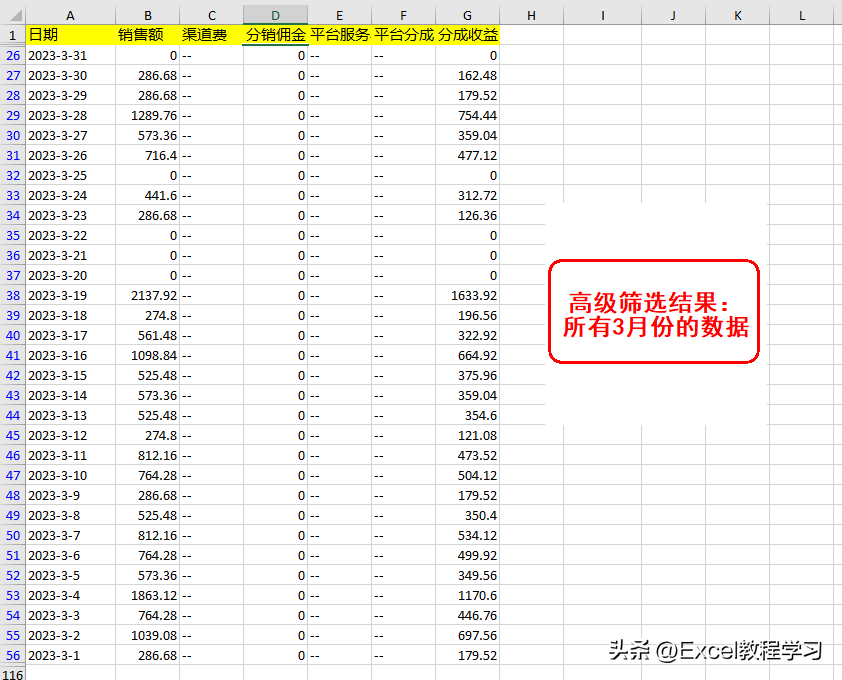
Task: Select revenue value 697.56
Action: pyautogui.click(x=468, y=635)
